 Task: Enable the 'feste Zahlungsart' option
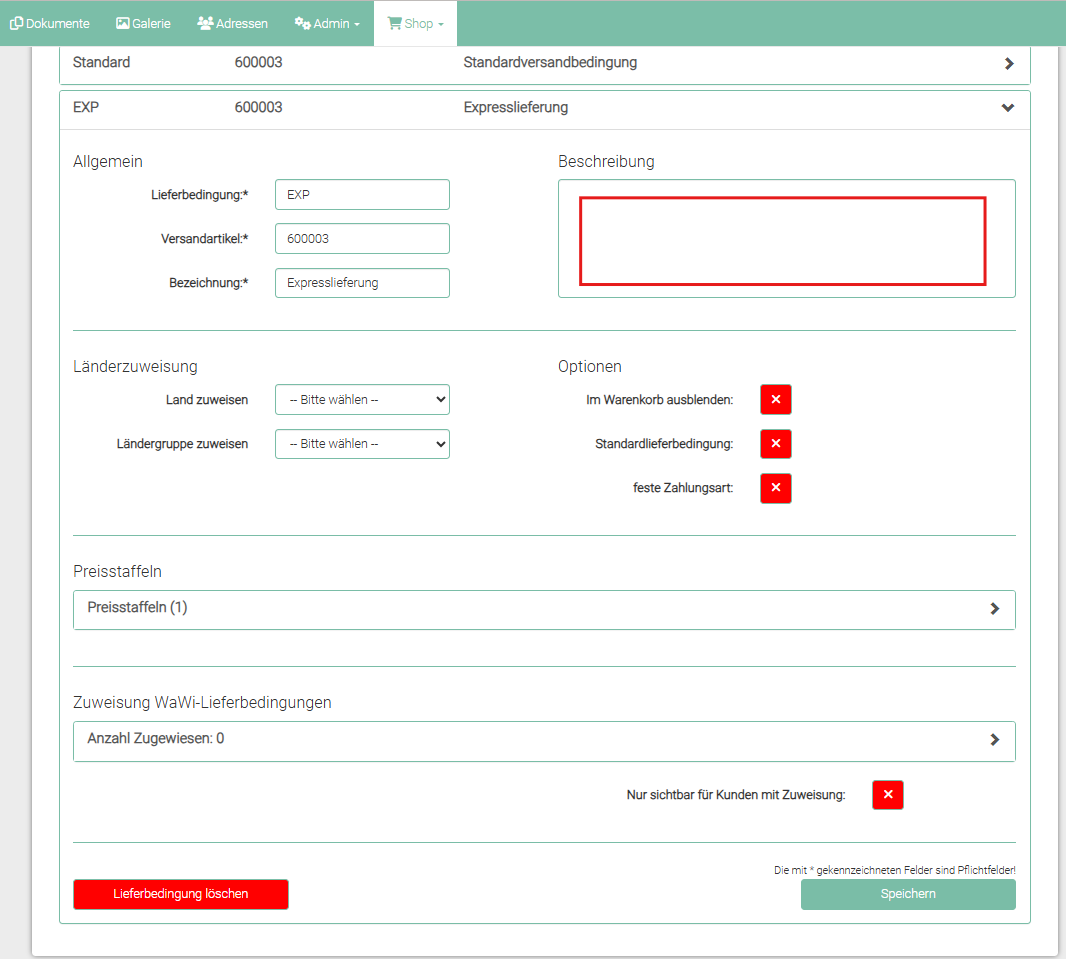[775, 489]
